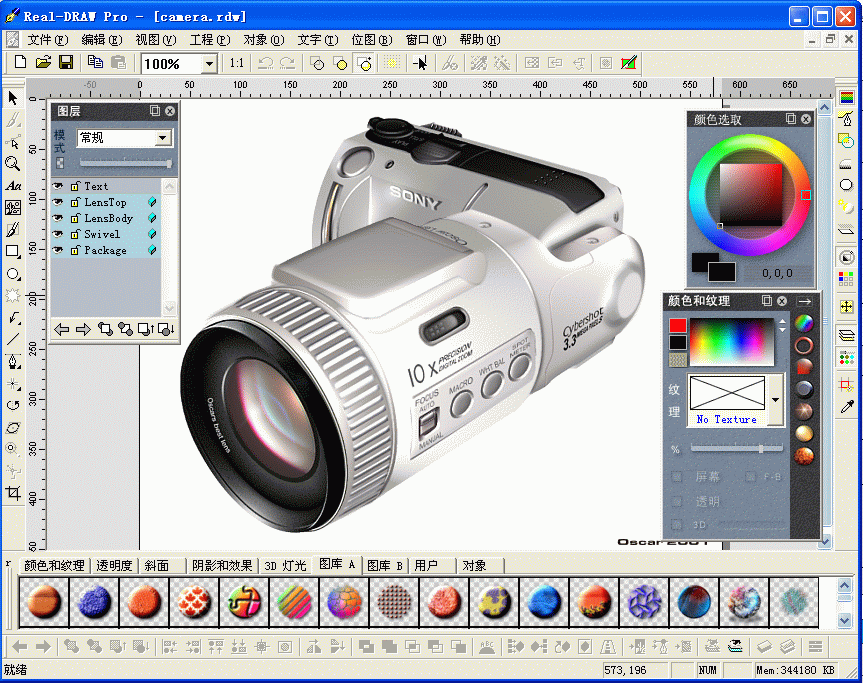Click the 1:1 zoom button
863x683 pixels.
tap(237, 63)
